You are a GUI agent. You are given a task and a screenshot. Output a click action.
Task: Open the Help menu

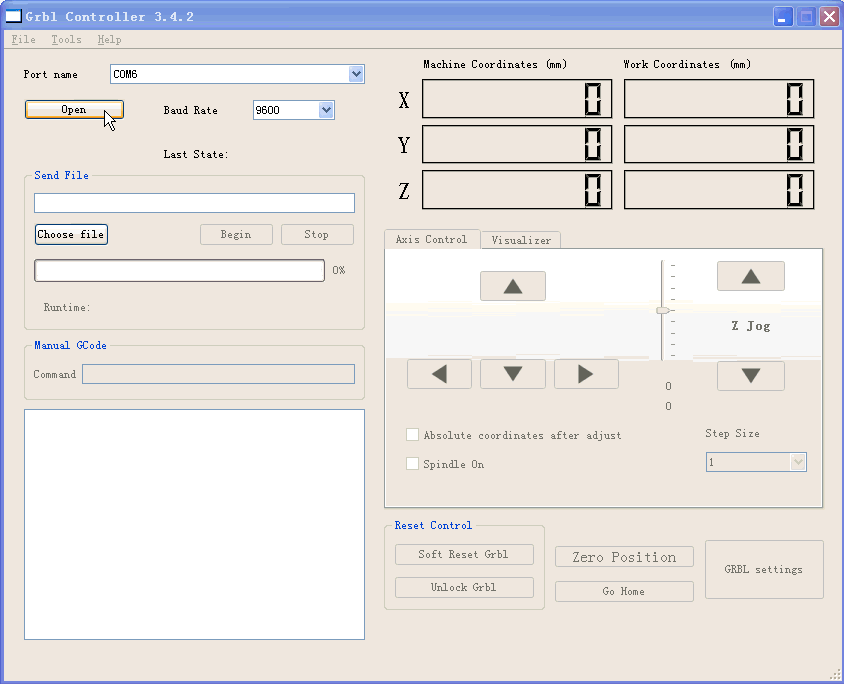[x=109, y=39]
